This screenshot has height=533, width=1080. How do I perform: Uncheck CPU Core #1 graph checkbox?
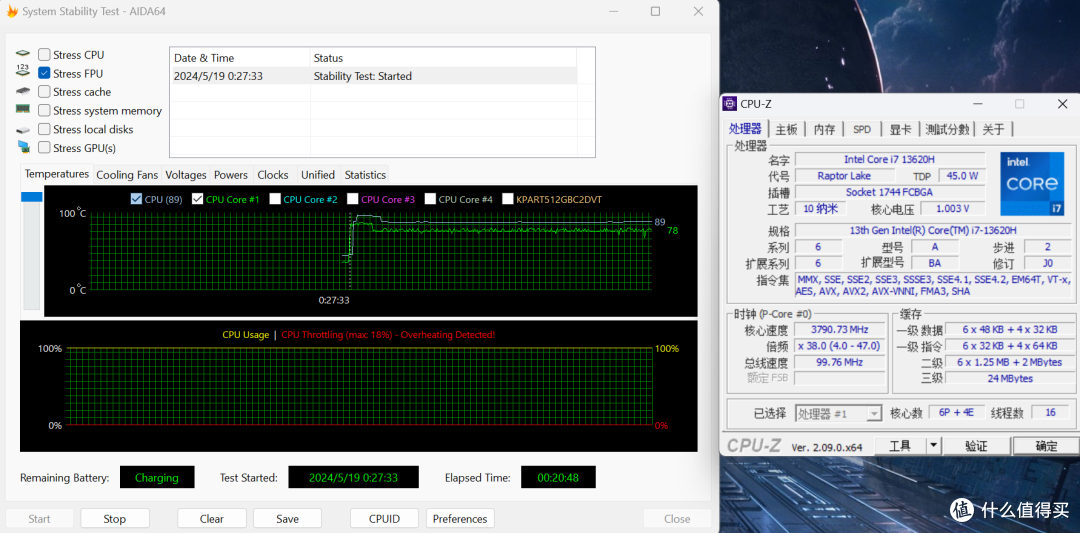197,199
